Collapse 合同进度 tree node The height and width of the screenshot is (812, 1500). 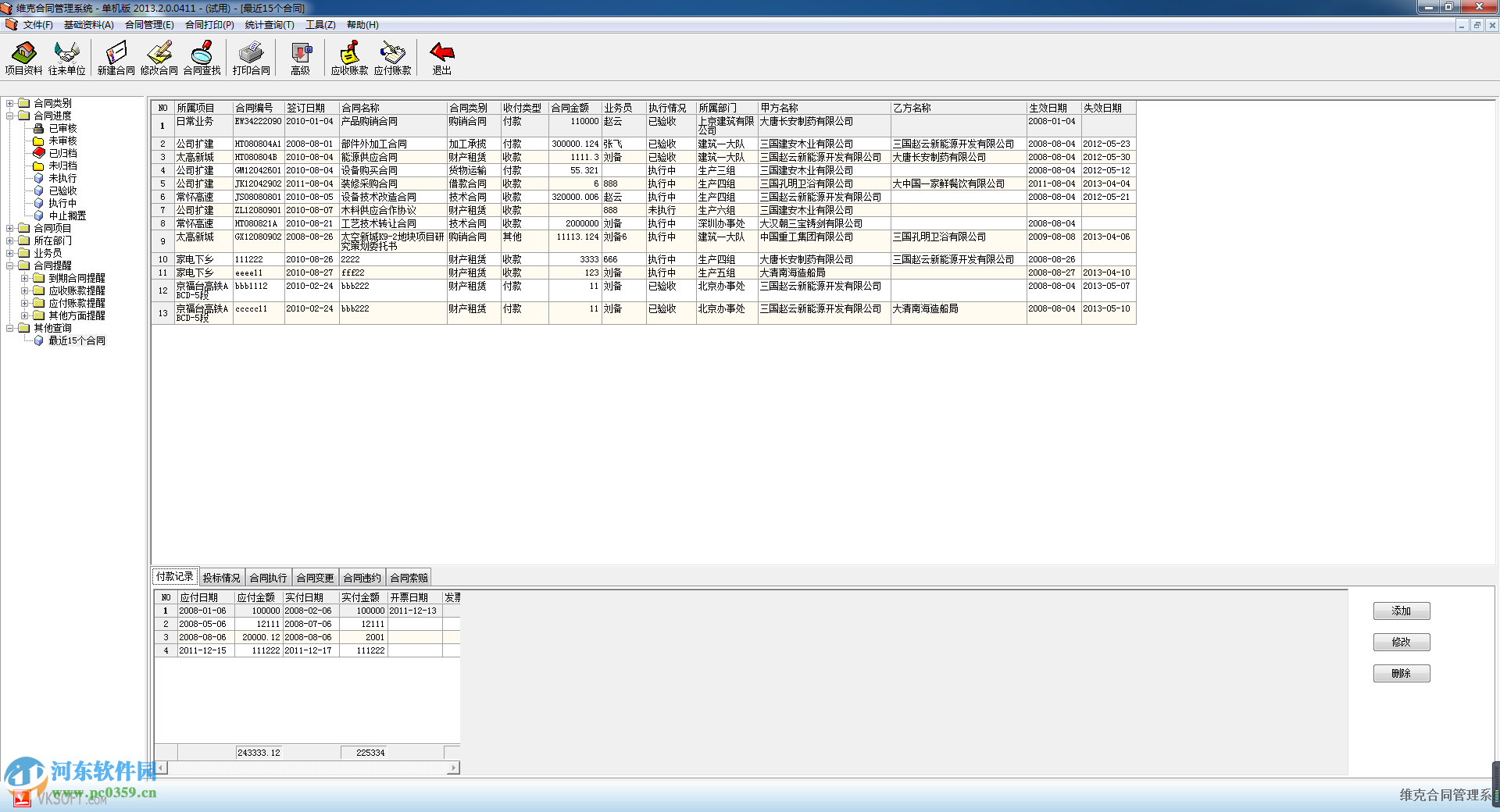click(x=10, y=116)
